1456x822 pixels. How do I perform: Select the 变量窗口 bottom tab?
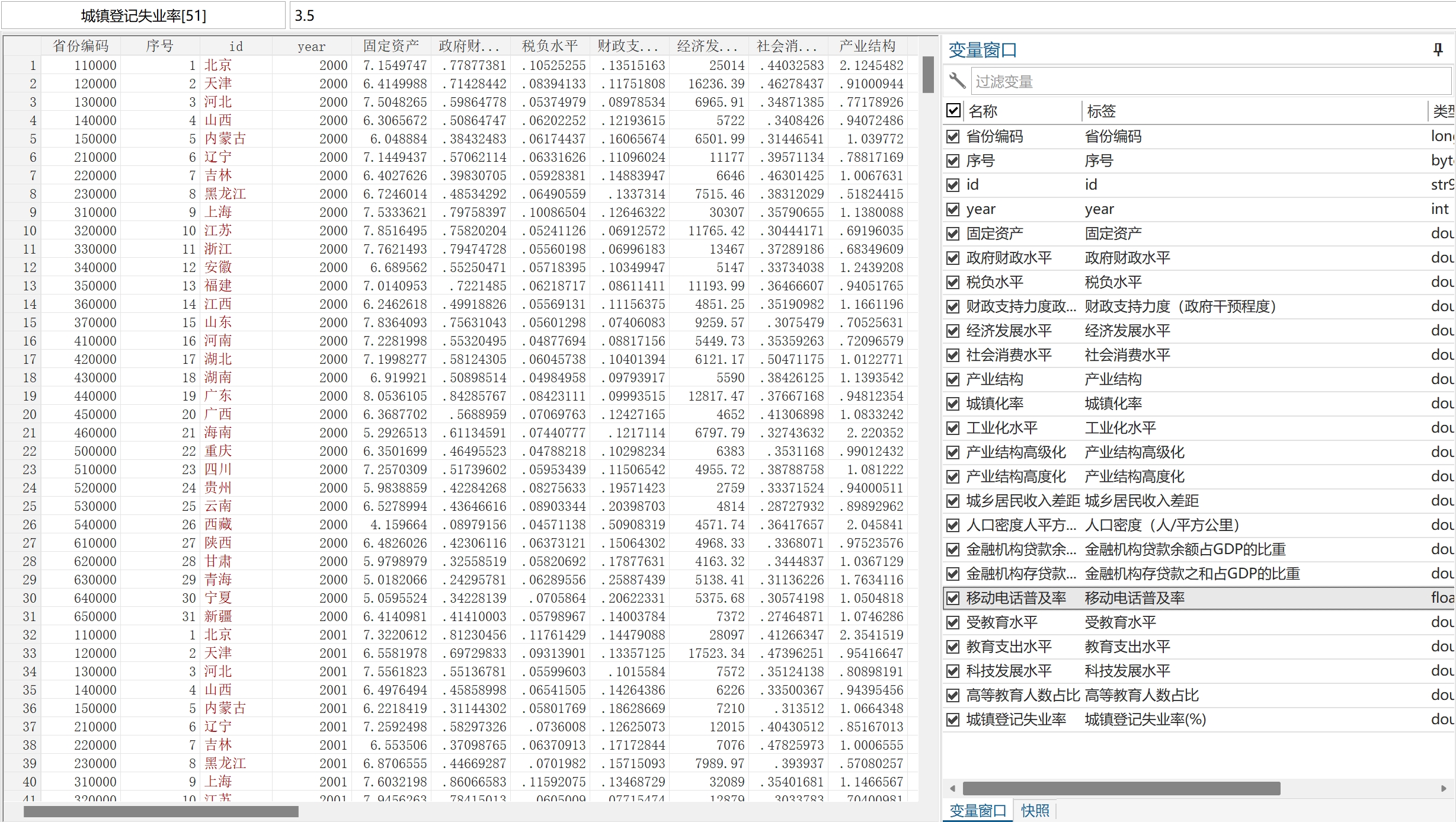click(978, 810)
